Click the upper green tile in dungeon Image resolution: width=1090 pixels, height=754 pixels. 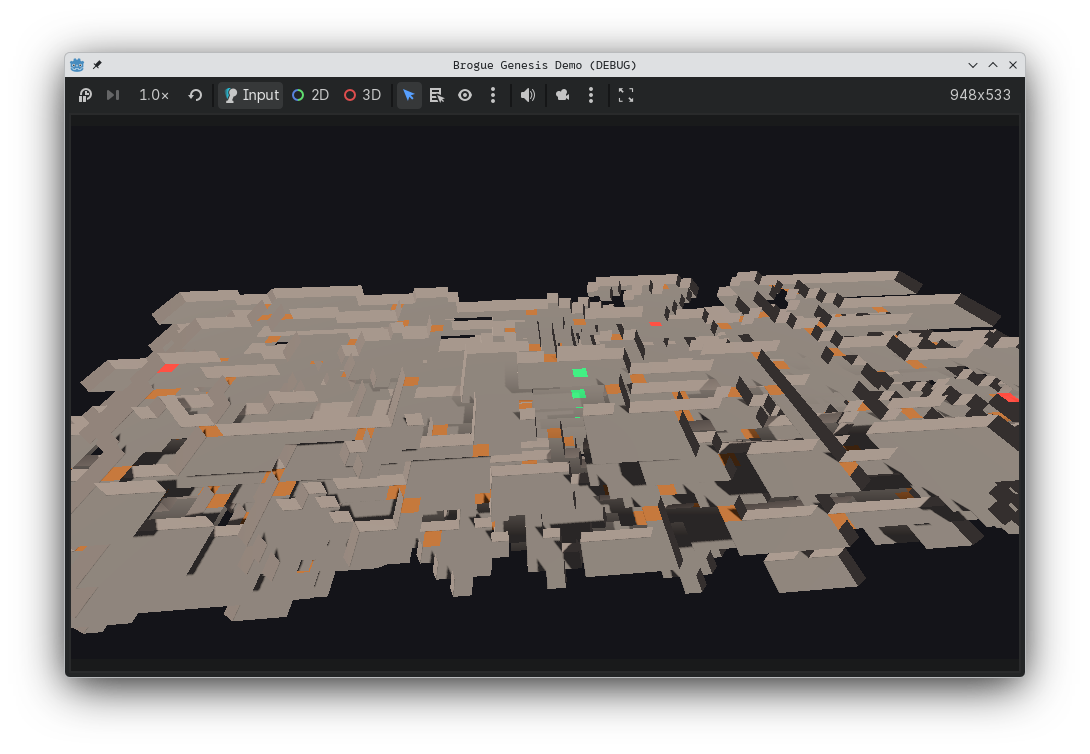tap(580, 373)
